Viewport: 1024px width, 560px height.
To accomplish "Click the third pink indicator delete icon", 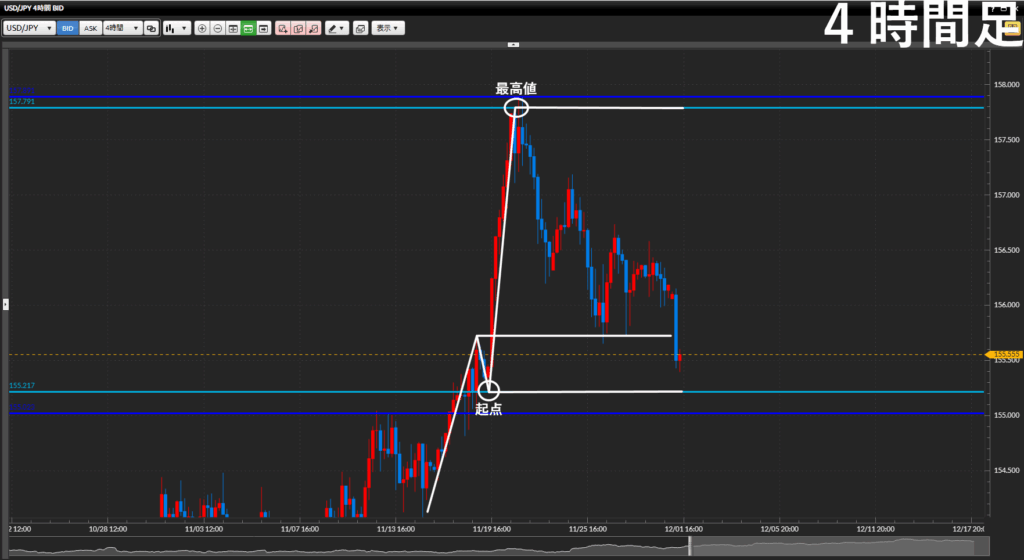I will [314, 28].
